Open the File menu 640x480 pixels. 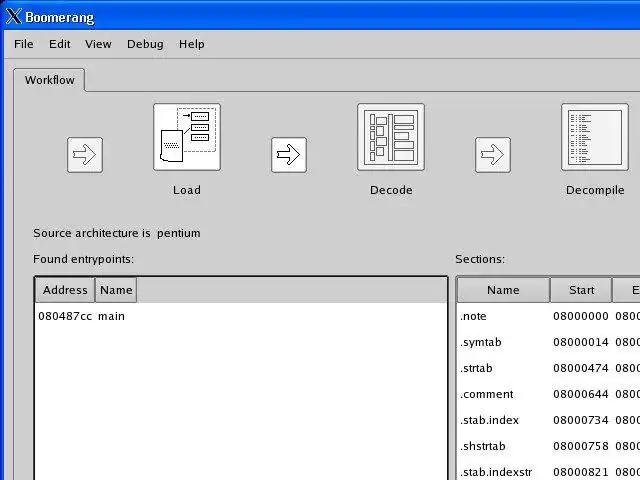[24, 44]
